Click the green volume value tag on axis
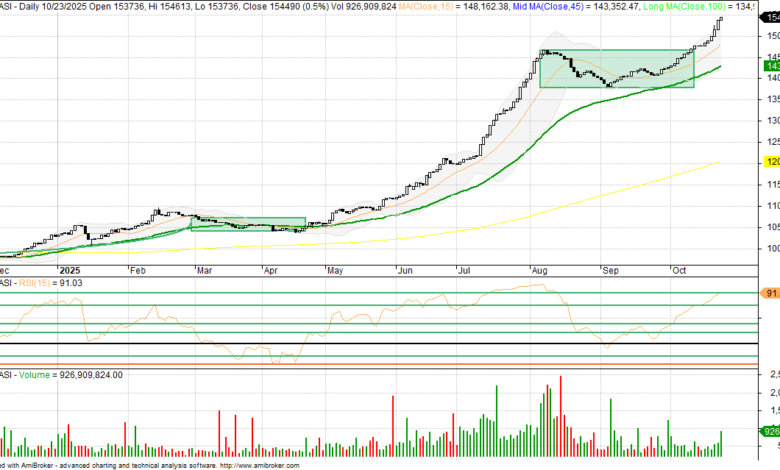This screenshot has width=780, height=470. (771, 431)
